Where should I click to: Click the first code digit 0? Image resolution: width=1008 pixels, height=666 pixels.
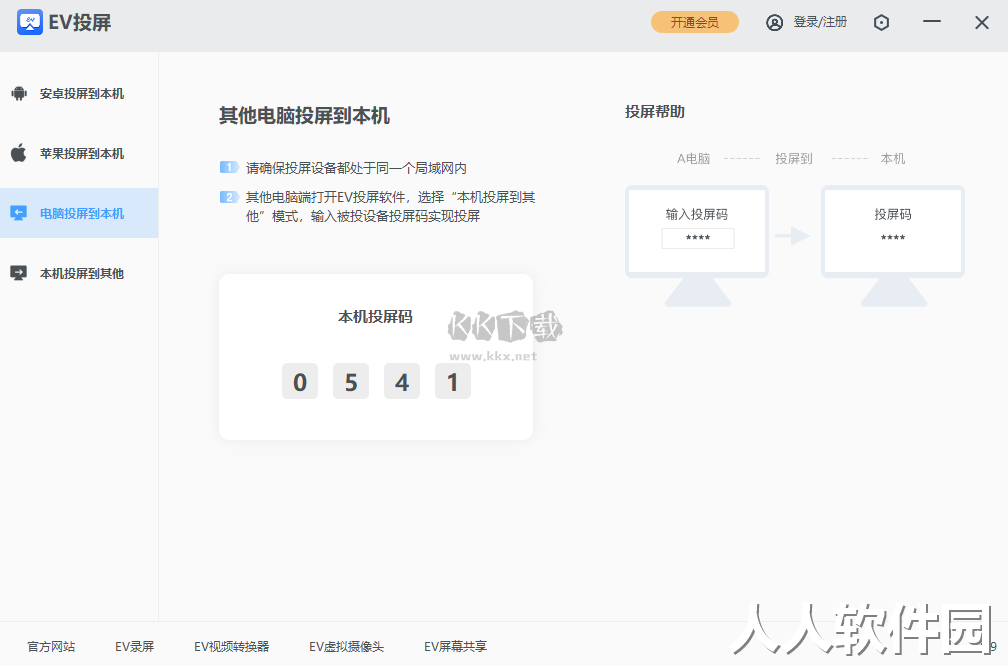click(x=300, y=381)
